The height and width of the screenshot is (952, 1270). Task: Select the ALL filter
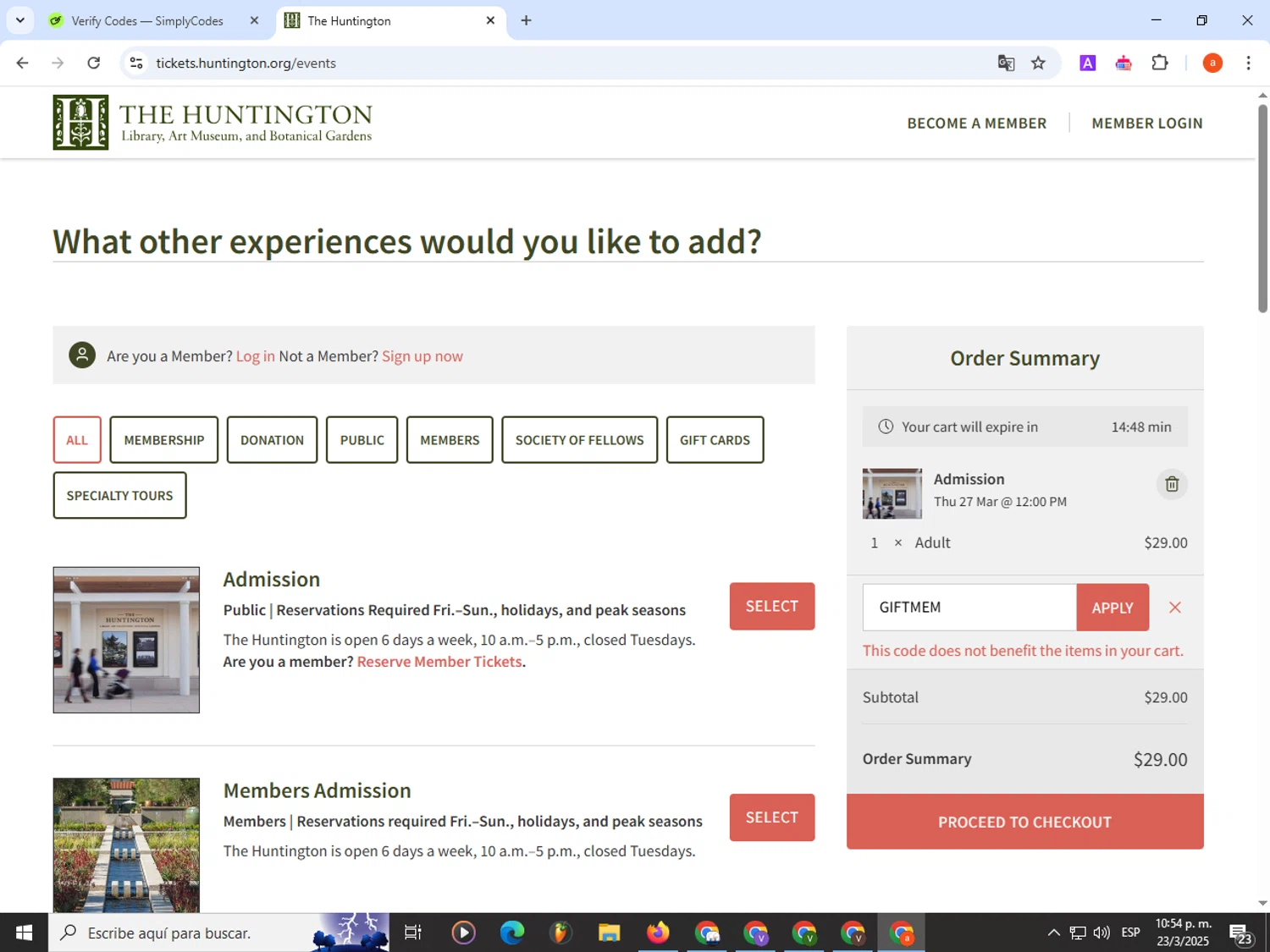pos(77,439)
